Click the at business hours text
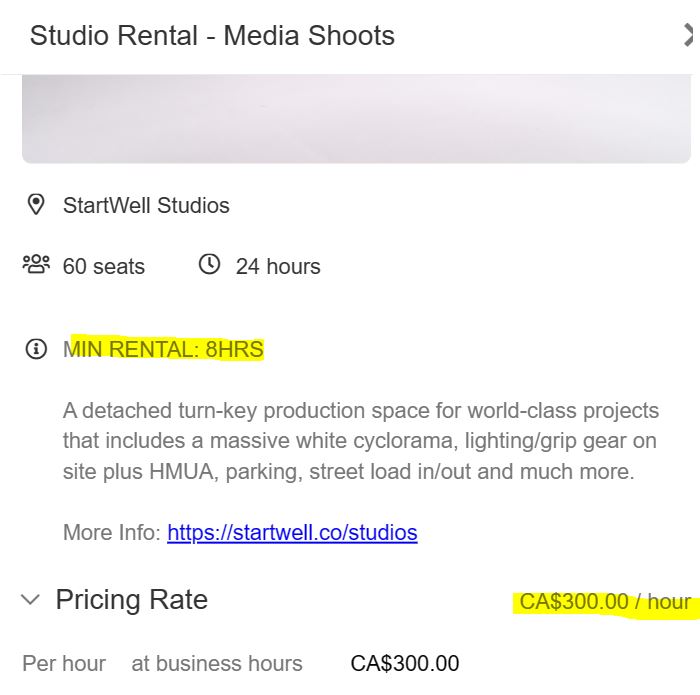This screenshot has width=700, height=695. (x=217, y=663)
